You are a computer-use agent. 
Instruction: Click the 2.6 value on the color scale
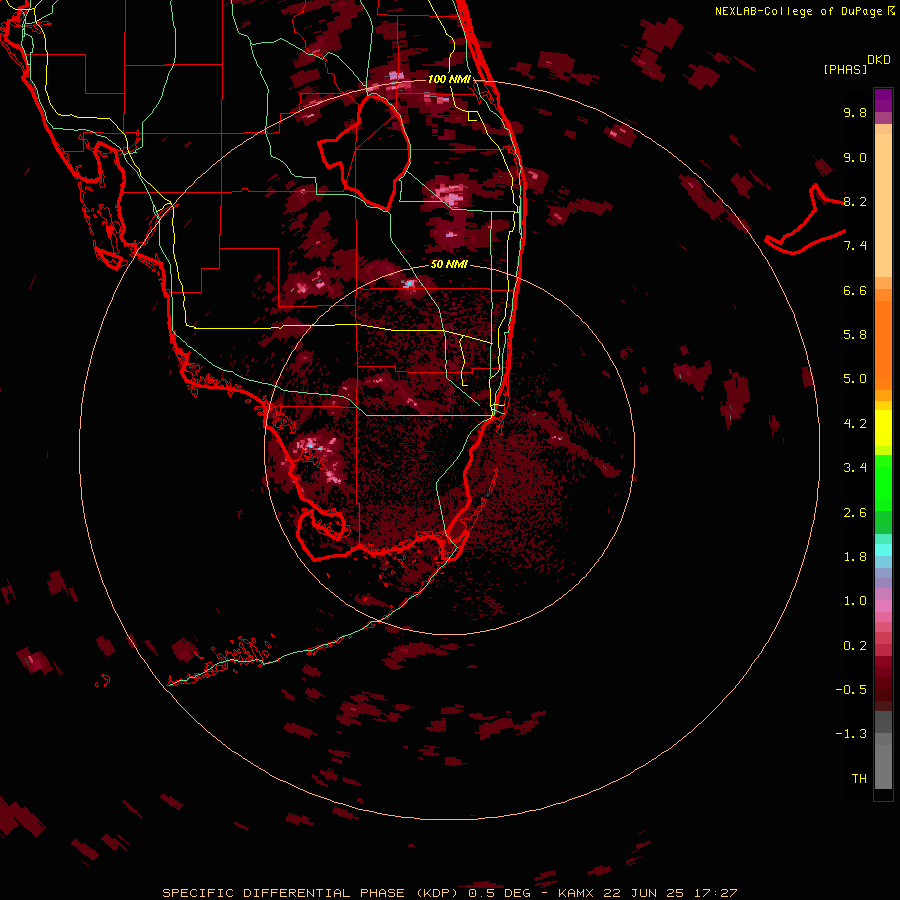click(855, 513)
